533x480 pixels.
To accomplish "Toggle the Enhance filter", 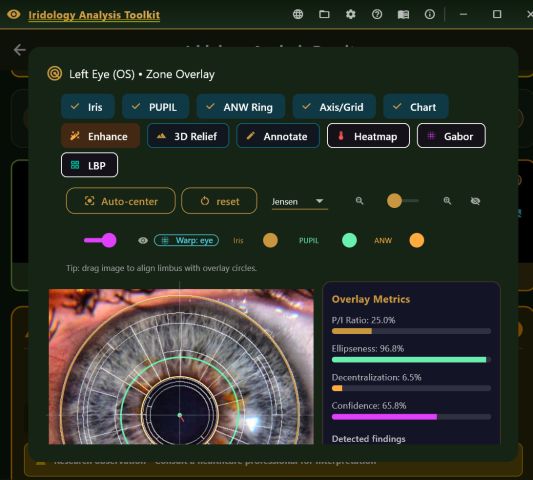I will pyautogui.click(x=100, y=136).
